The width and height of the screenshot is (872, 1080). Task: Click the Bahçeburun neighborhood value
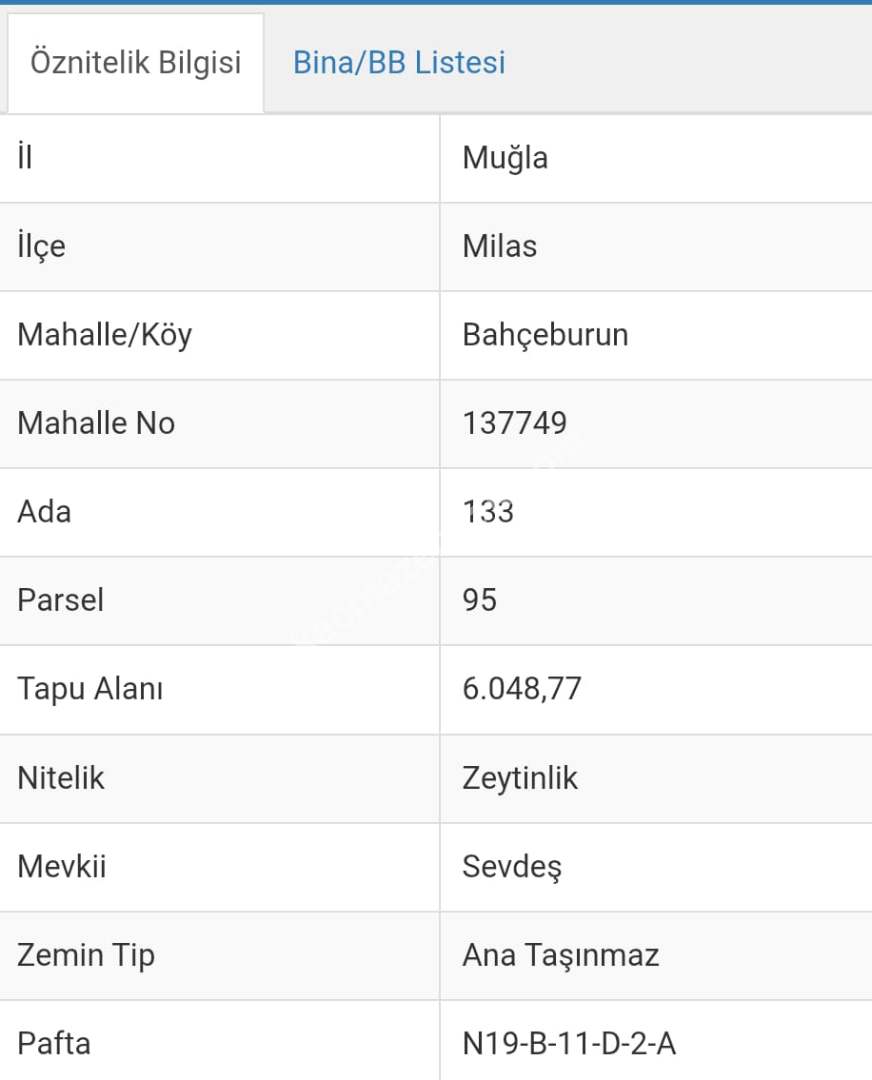[545, 334]
